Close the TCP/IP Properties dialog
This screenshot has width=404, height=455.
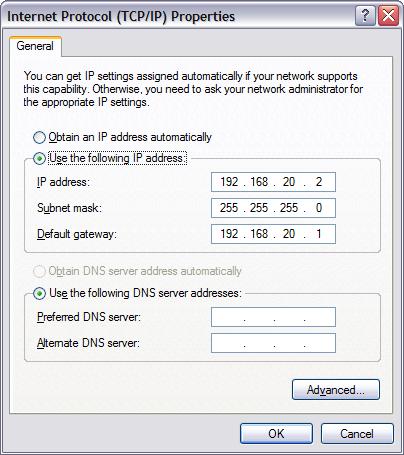point(388,15)
